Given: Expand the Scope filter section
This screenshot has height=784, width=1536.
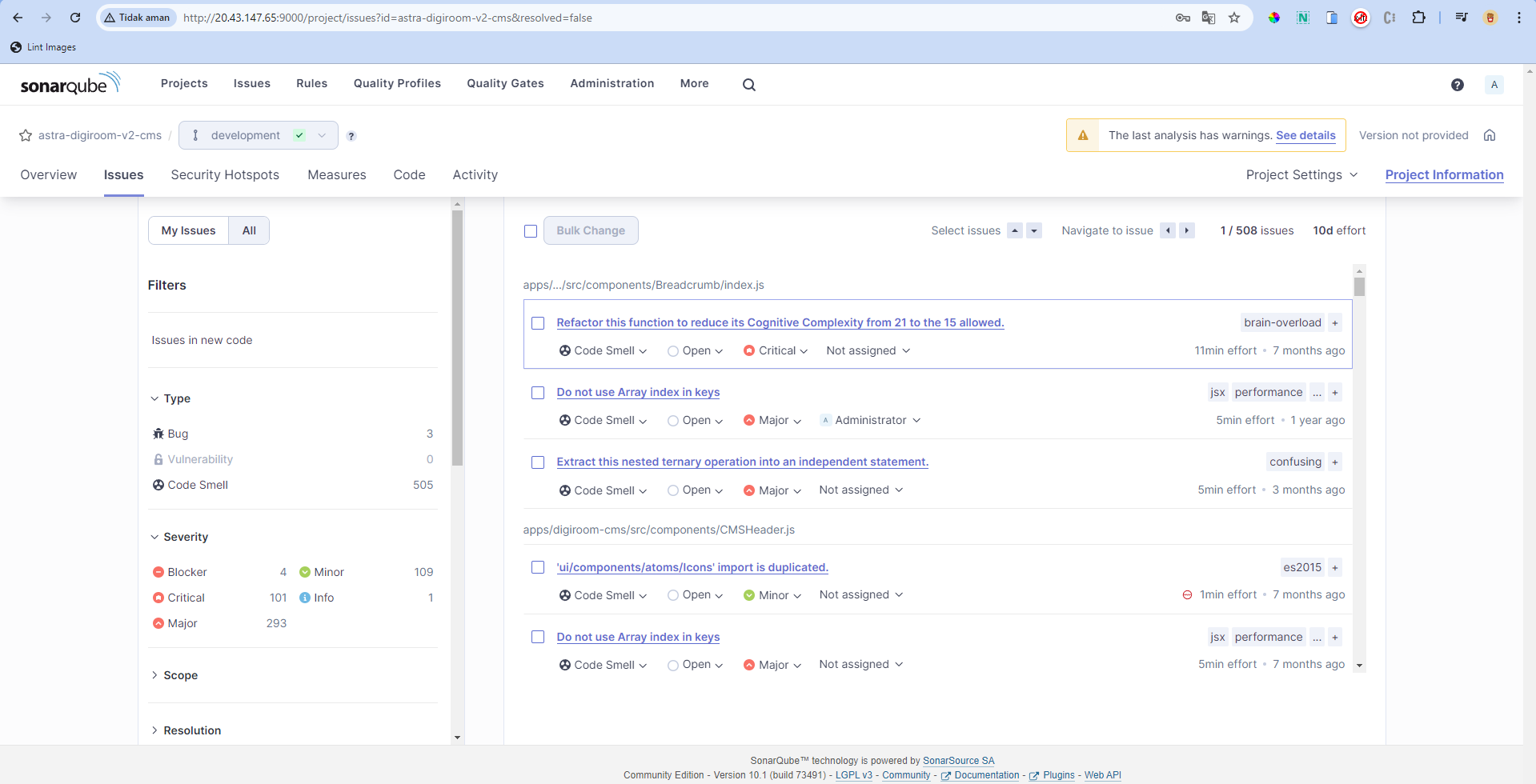Looking at the screenshot, I should pyautogui.click(x=174, y=675).
